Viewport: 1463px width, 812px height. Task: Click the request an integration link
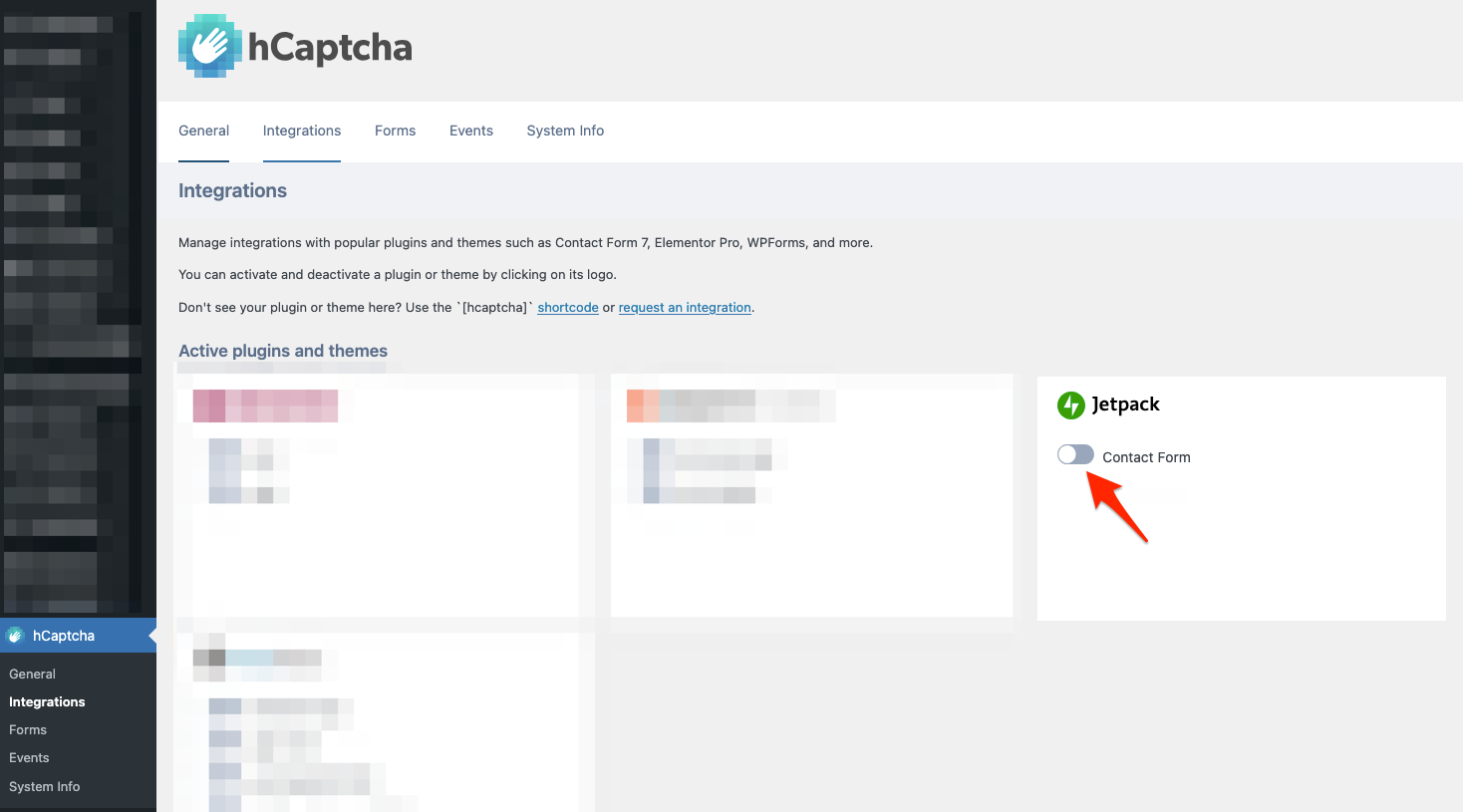(685, 307)
